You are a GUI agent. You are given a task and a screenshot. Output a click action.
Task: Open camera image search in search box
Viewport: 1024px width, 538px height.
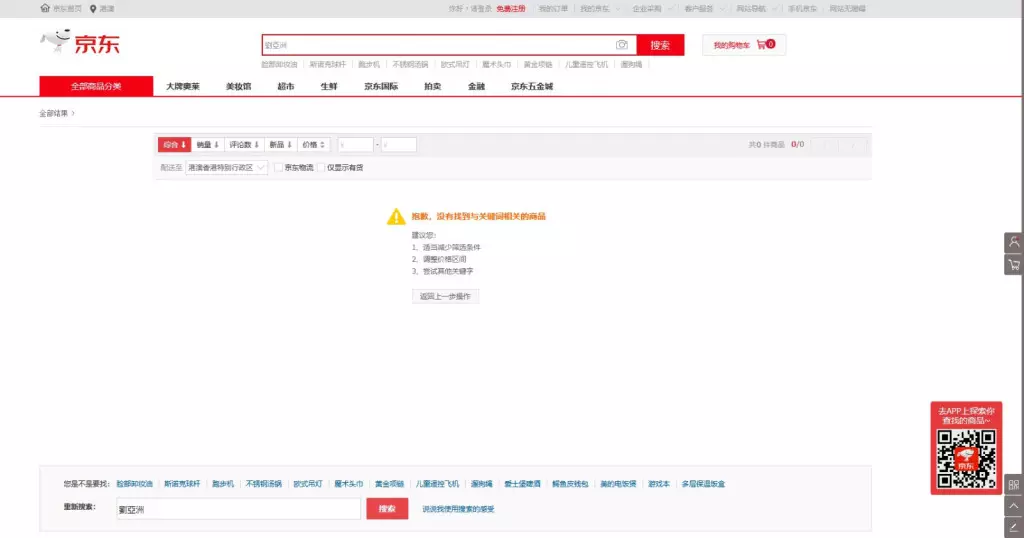622,45
